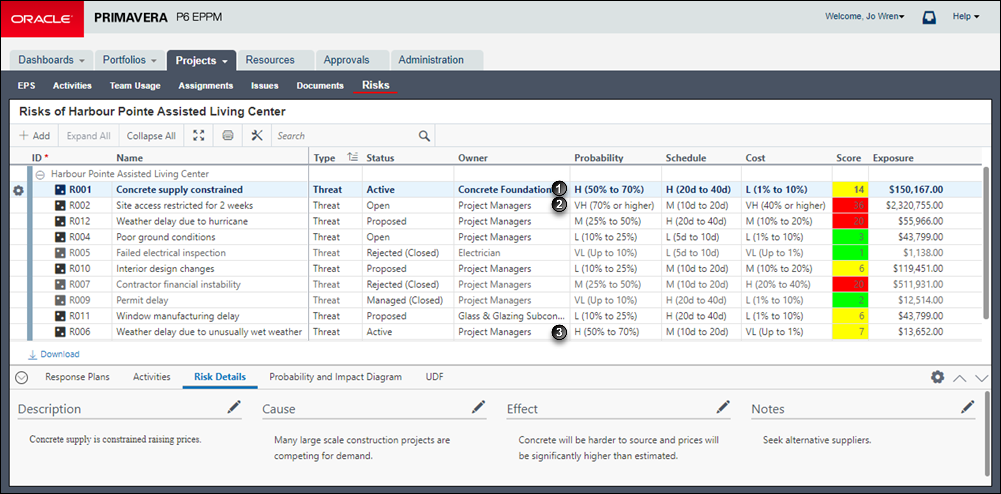
Task: Toggle sort on the Type column icon
Action: click(x=352, y=158)
